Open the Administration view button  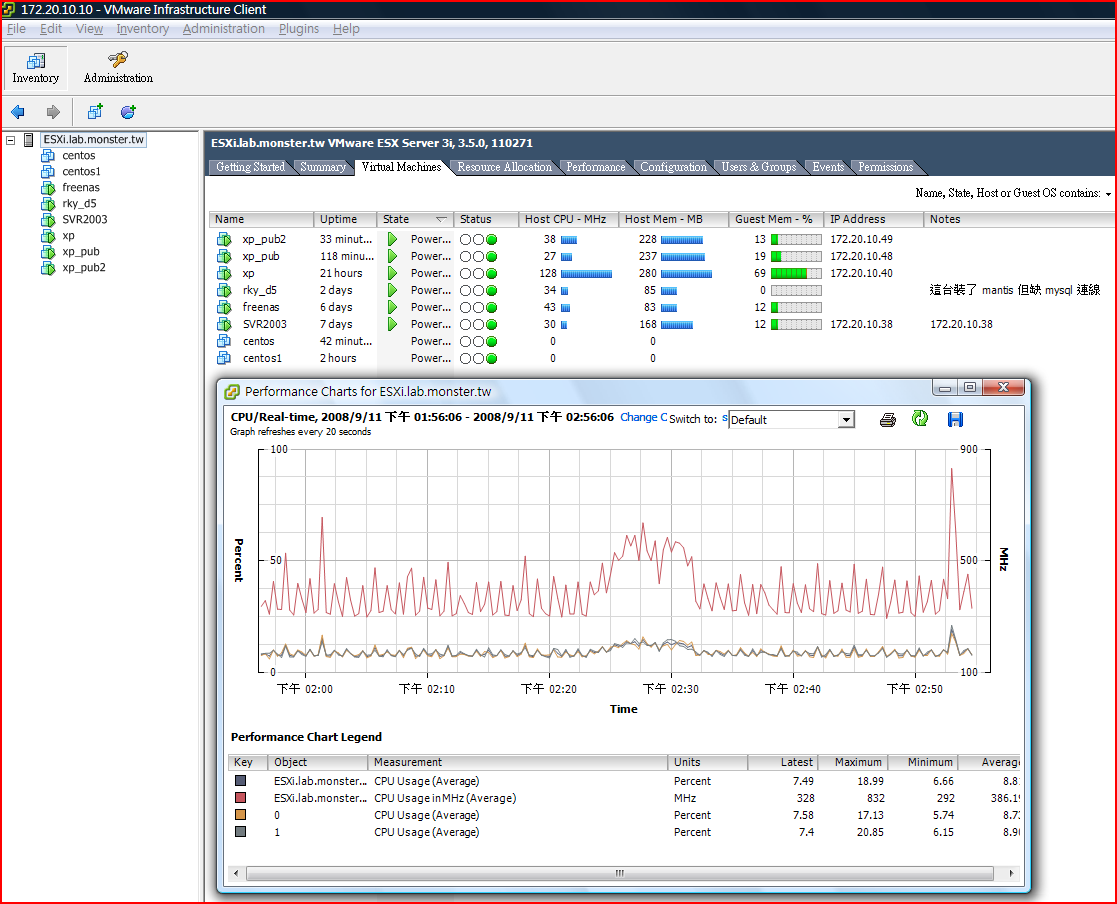click(x=118, y=68)
